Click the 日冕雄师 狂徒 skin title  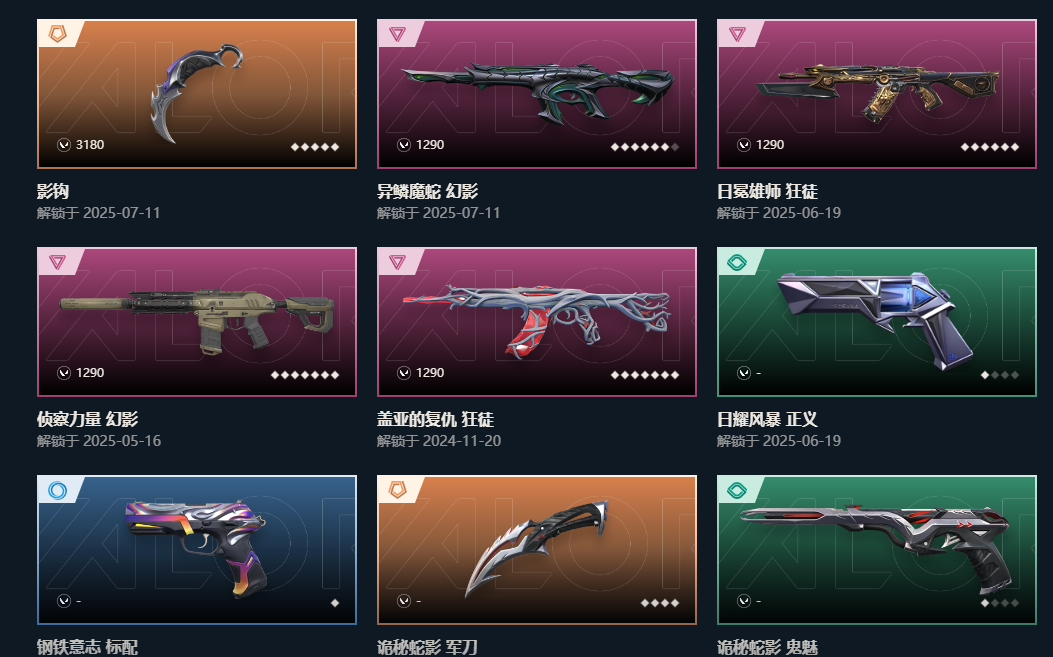(x=767, y=191)
